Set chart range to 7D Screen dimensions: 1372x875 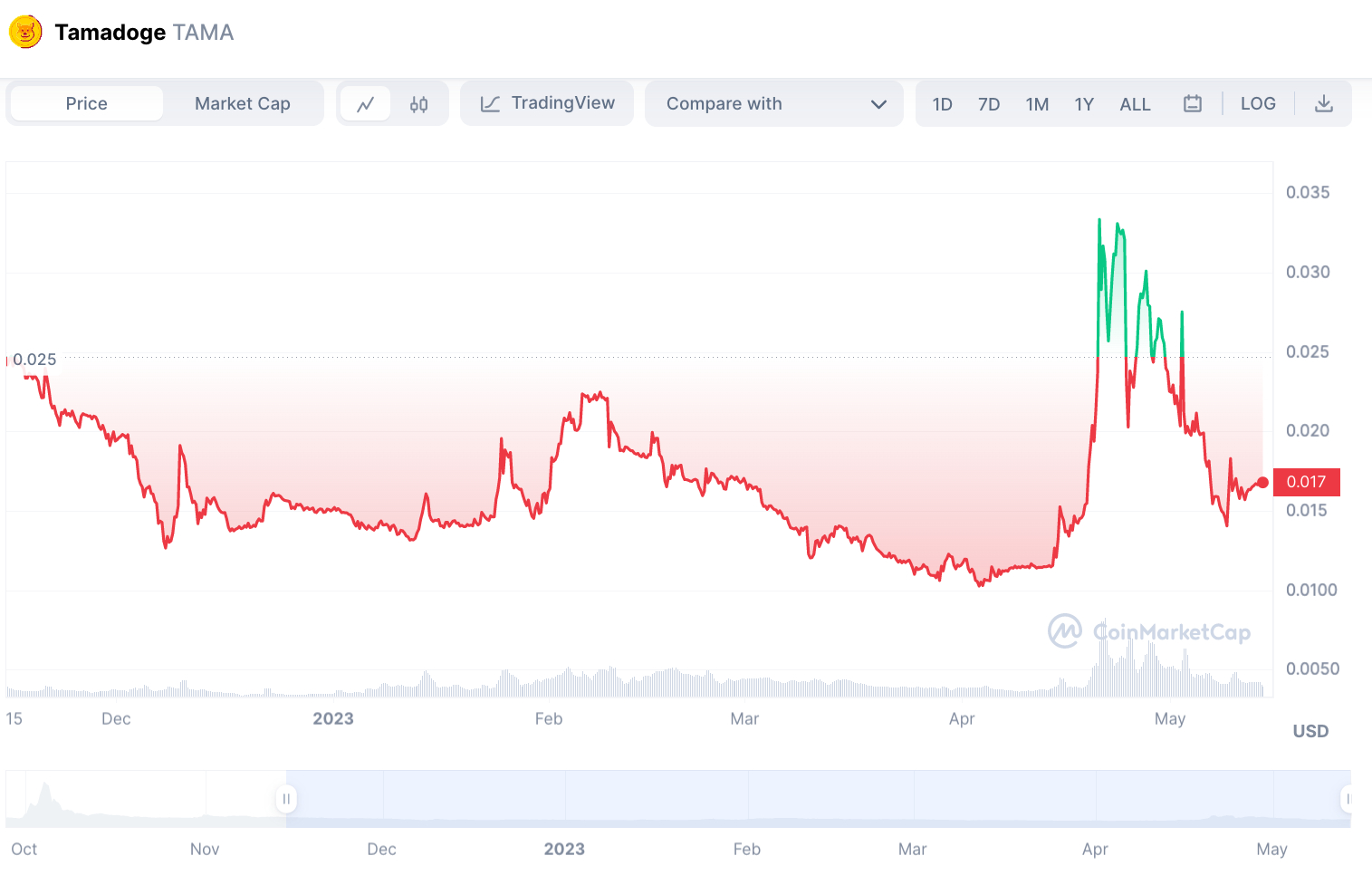(989, 104)
